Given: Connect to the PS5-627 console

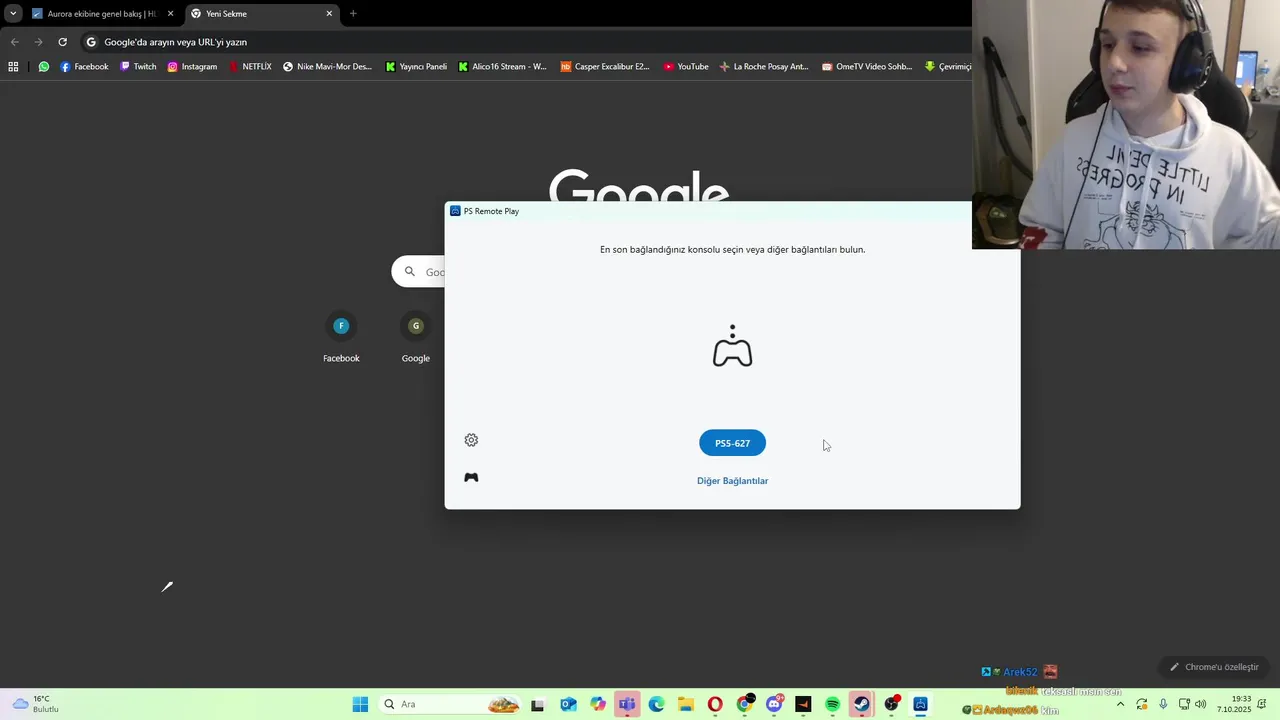Looking at the screenshot, I should click(x=732, y=443).
